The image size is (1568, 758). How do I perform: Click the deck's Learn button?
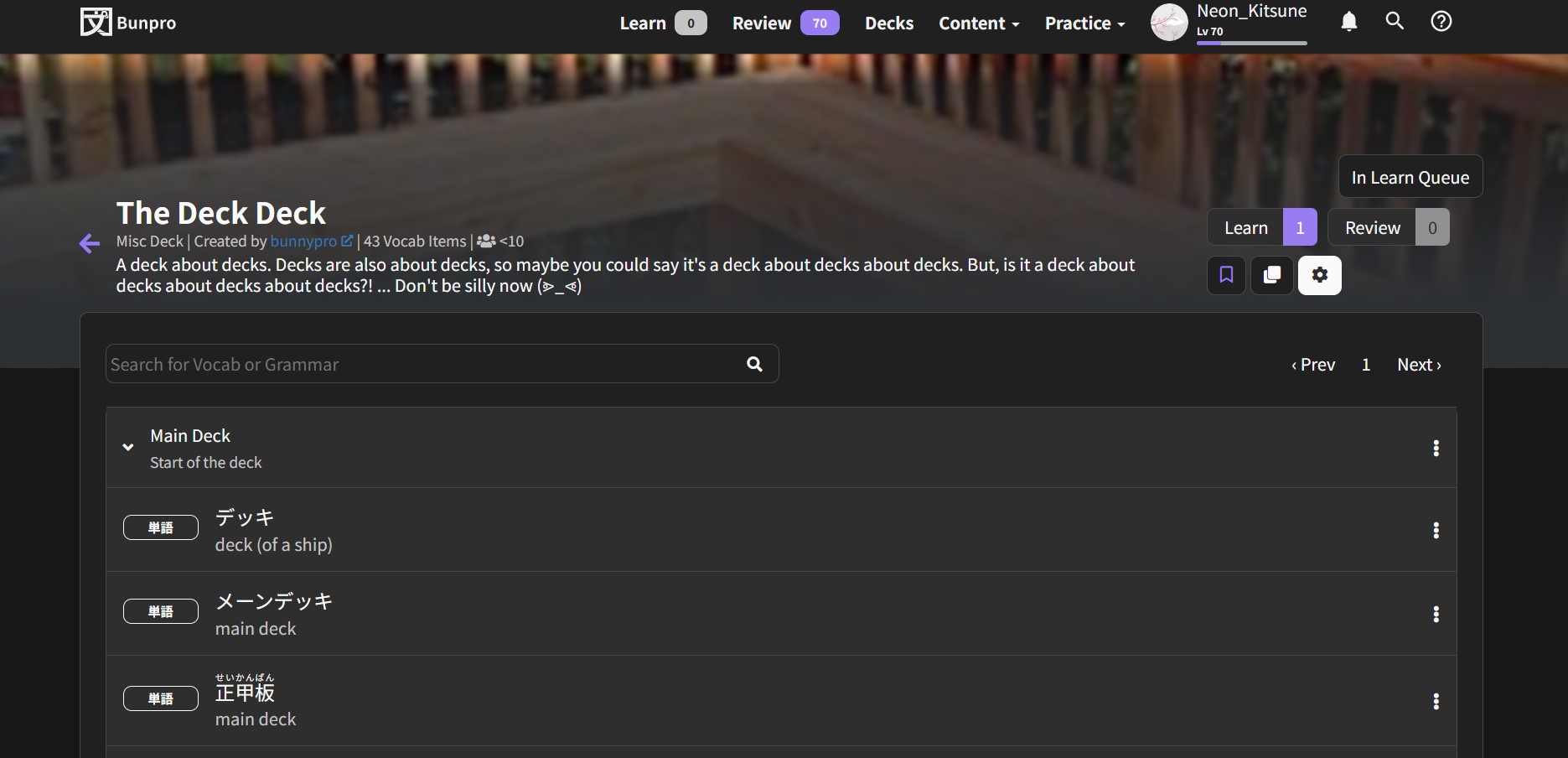coord(1245,228)
